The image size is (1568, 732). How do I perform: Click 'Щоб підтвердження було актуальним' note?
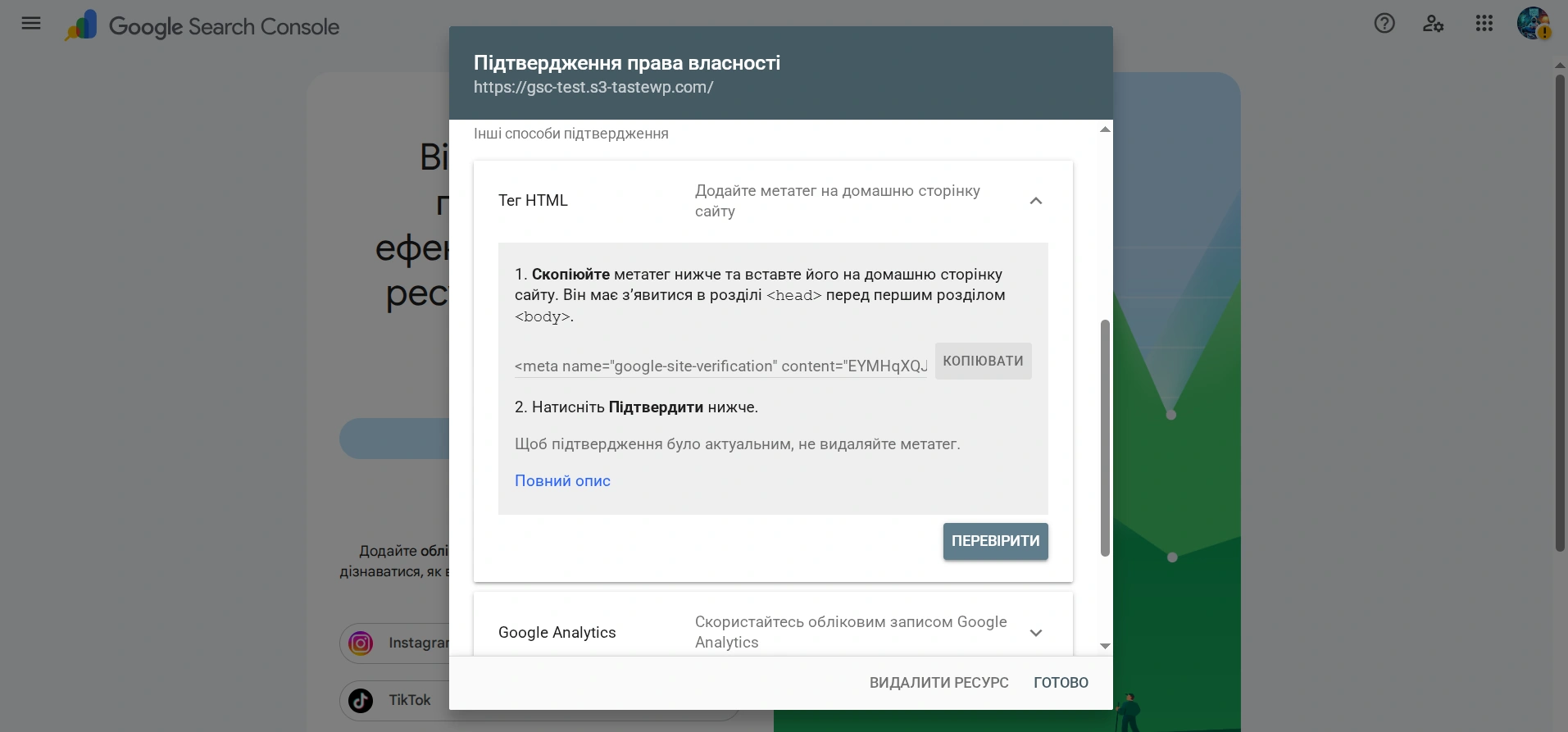click(738, 444)
